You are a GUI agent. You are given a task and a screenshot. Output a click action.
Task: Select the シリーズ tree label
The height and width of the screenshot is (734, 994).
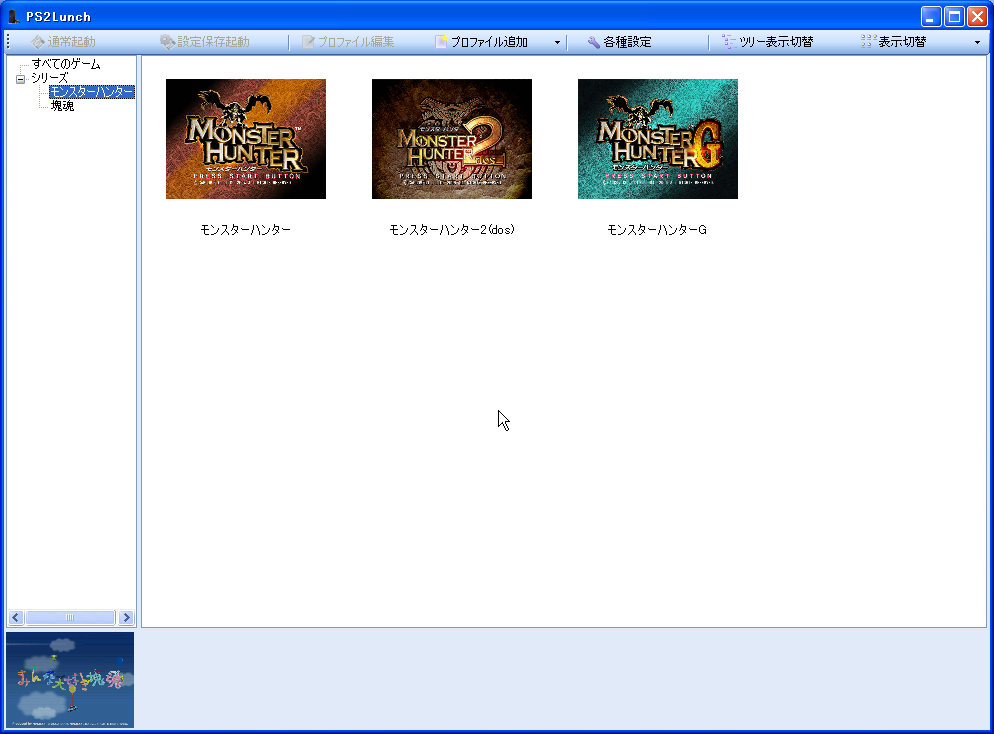pos(49,78)
